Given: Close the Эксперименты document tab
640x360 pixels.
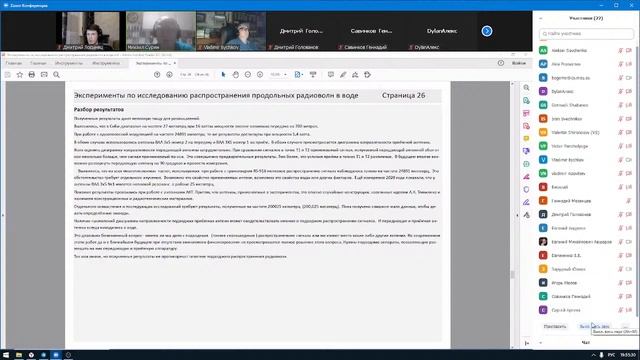Looking at the screenshot, I should [175, 63].
